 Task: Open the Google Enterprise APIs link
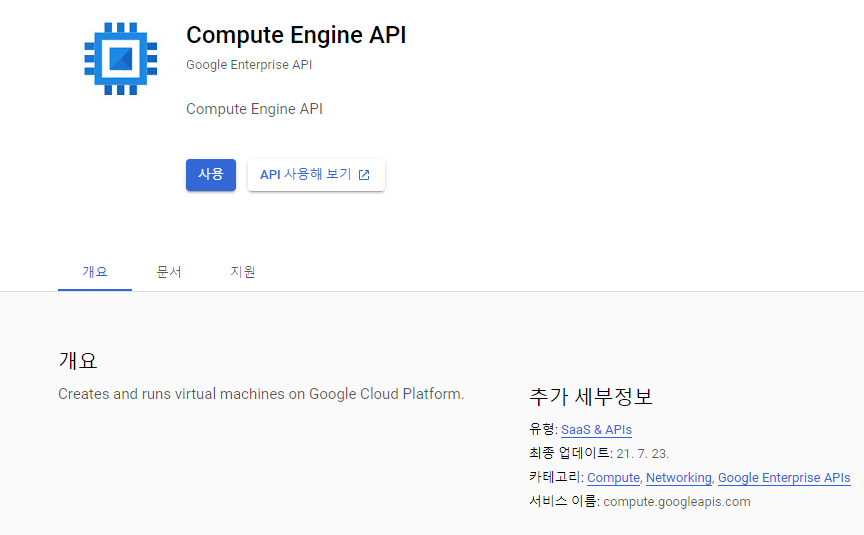point(784,478)
